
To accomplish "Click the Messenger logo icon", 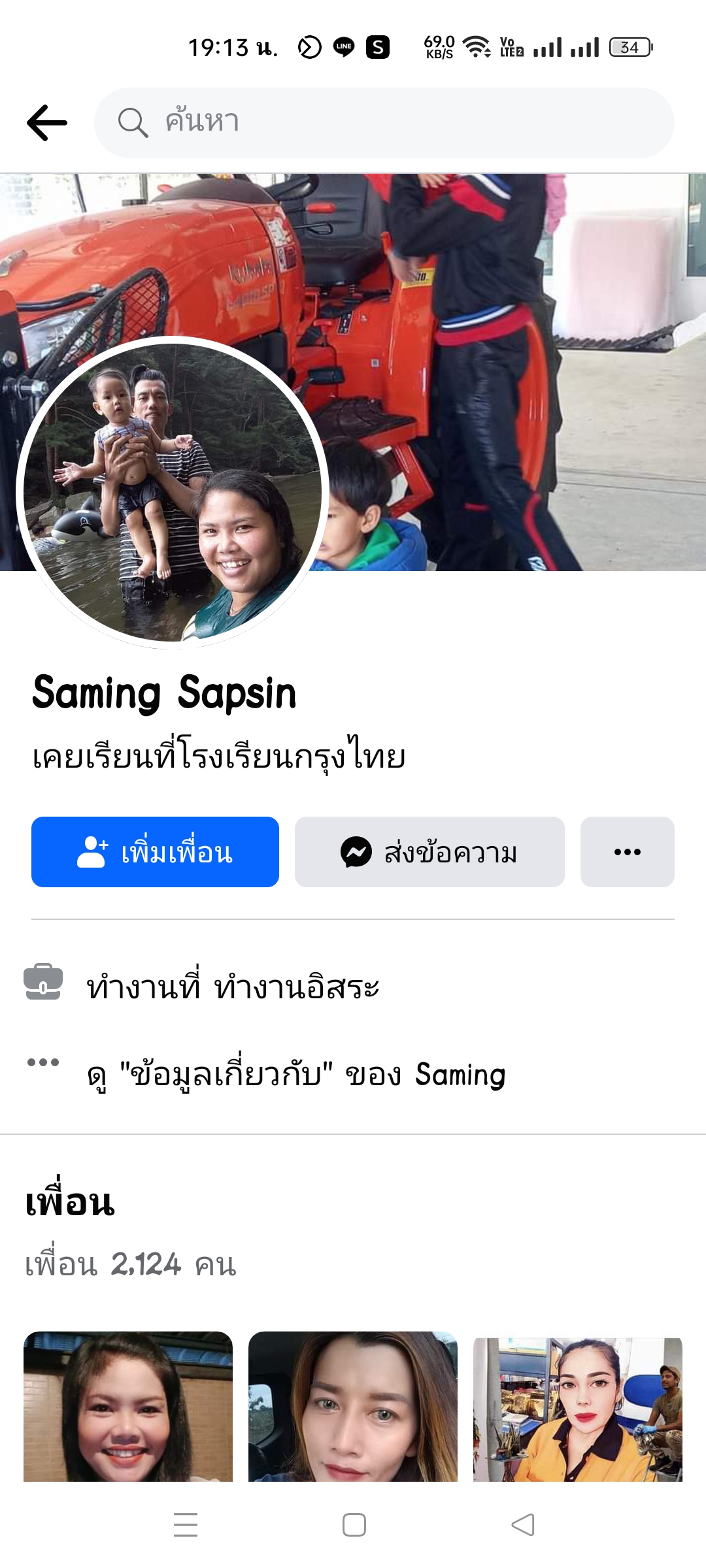I will click(356, 852).
